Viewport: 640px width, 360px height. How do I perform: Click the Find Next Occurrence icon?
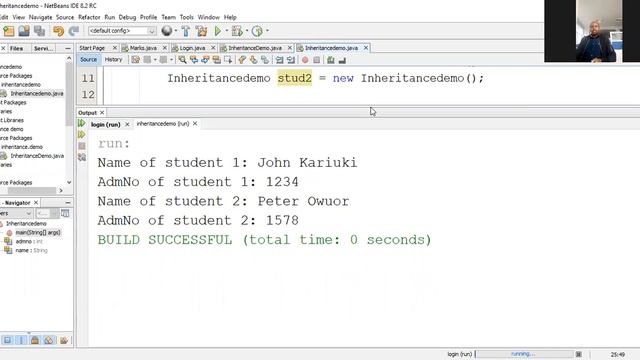[x=205, y=60]
